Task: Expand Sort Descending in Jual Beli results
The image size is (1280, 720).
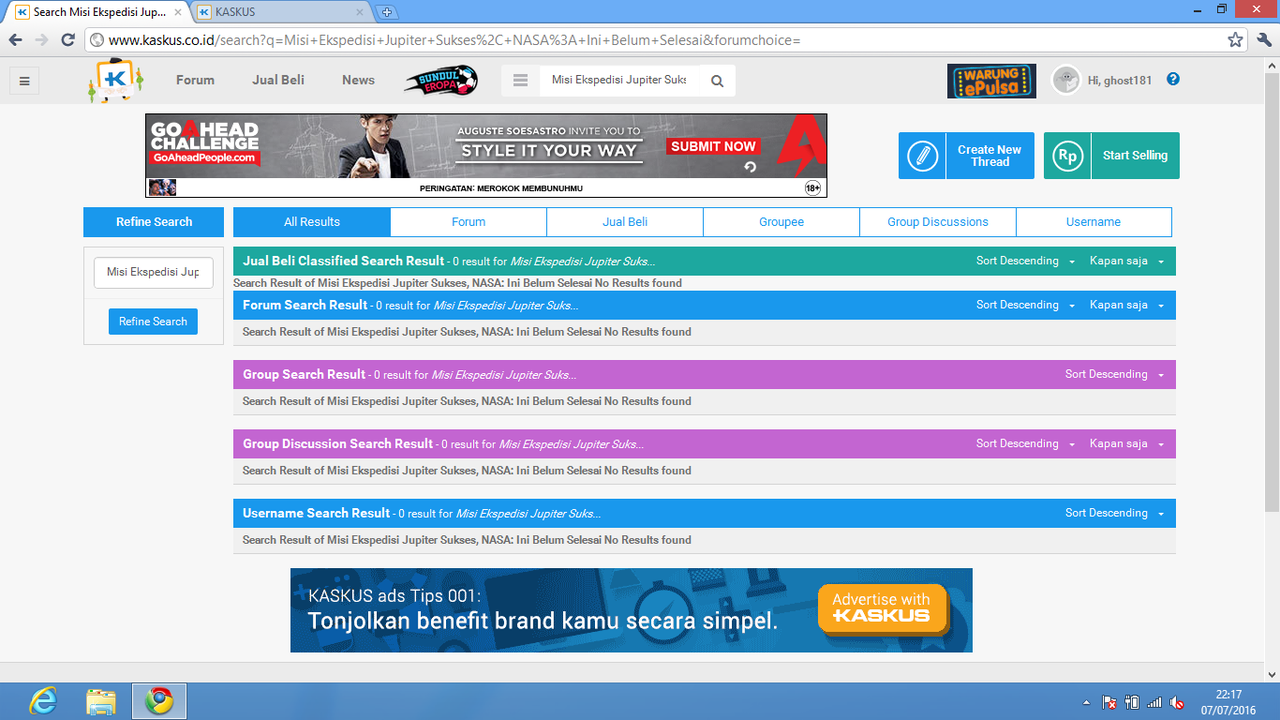Action: (1026, 261)
